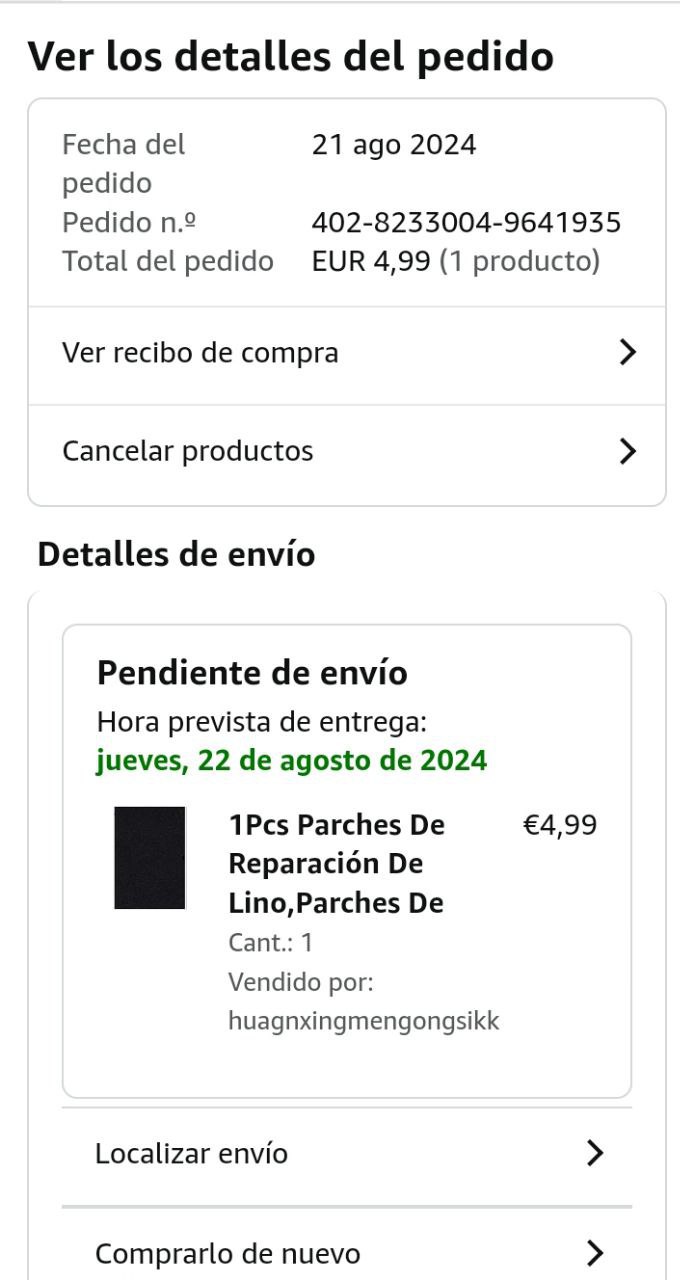This screenshot has height=1280, width=680.
Task: Click the Detalles de envío section heading
Action: click(x=176, y=554)
